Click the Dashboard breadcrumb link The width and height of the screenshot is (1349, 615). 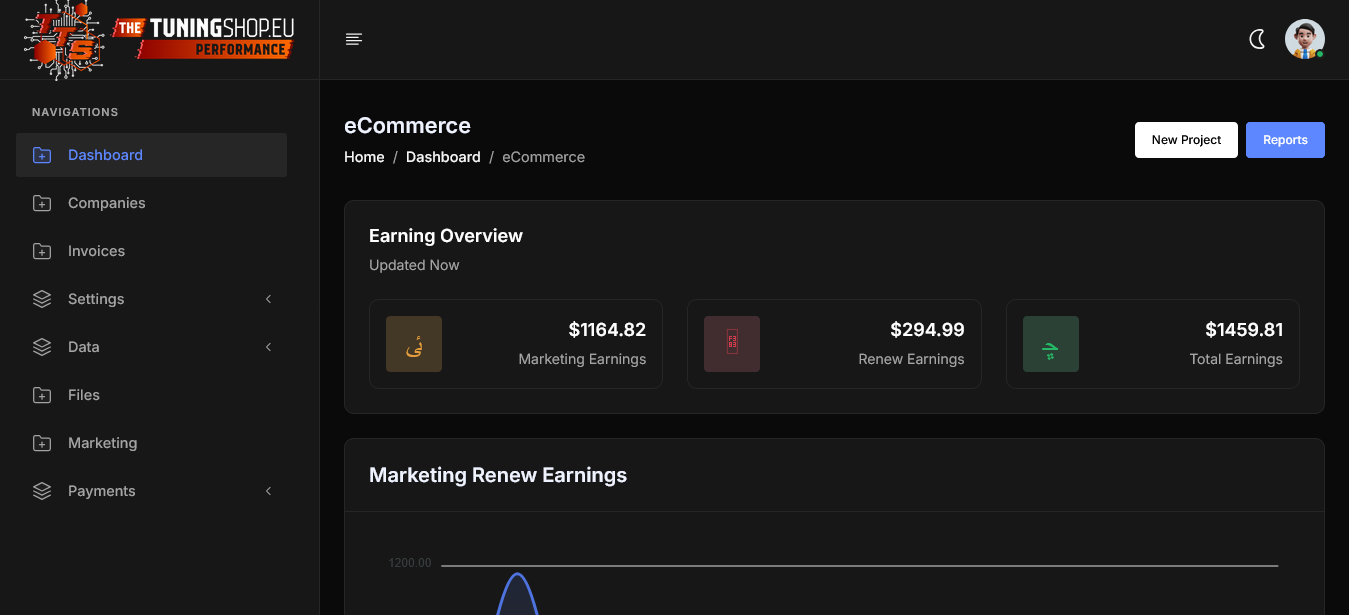[x=443, y=157]
